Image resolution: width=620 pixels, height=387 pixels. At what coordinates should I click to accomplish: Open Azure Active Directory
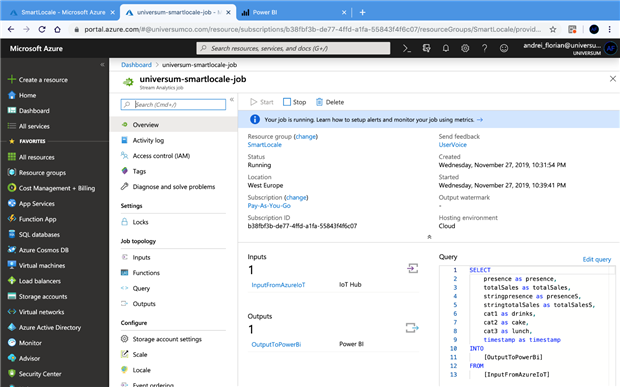pos(44,327)
